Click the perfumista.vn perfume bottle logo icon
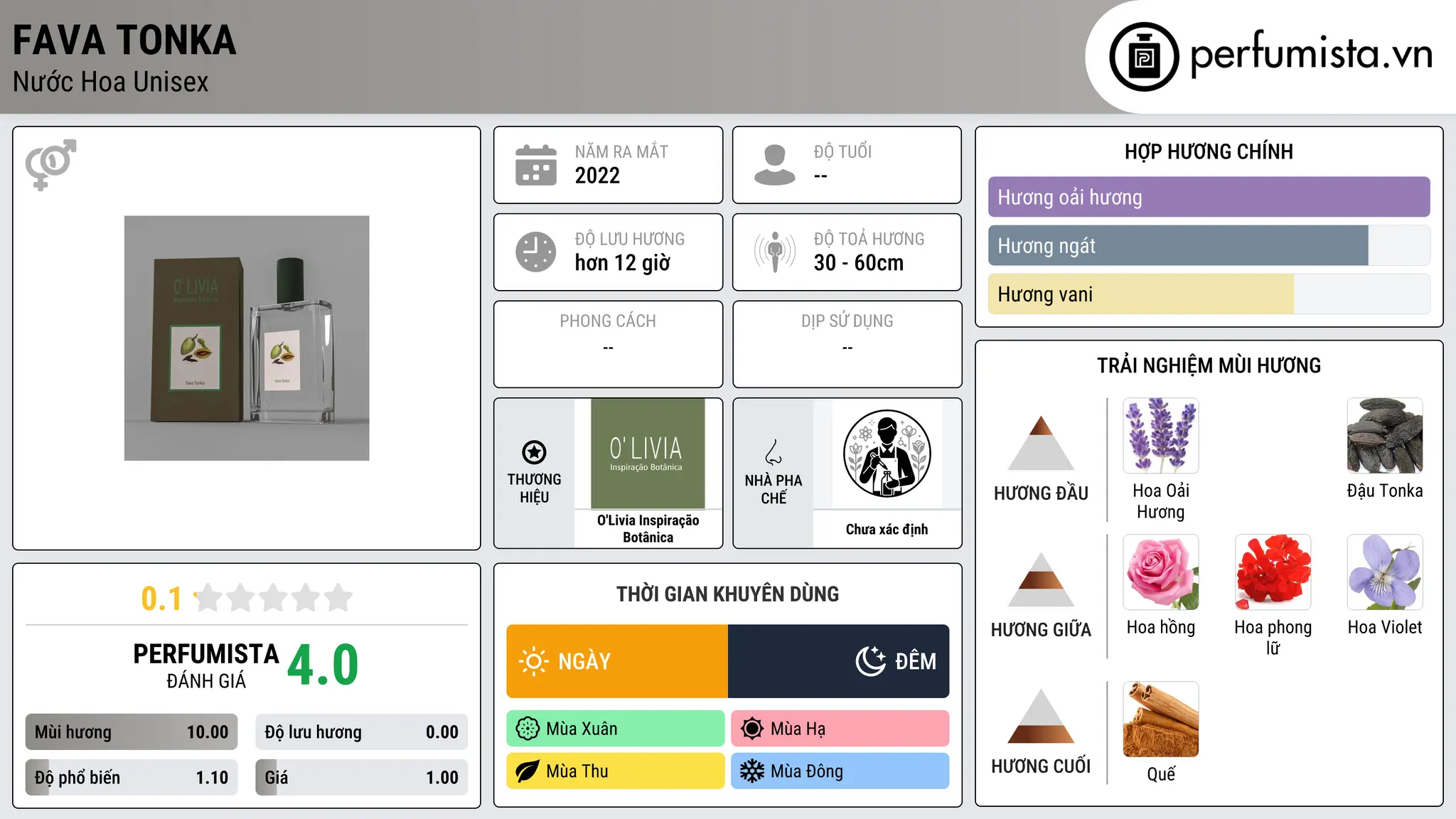This screenshot has width=1456, height=819. 1144,57
